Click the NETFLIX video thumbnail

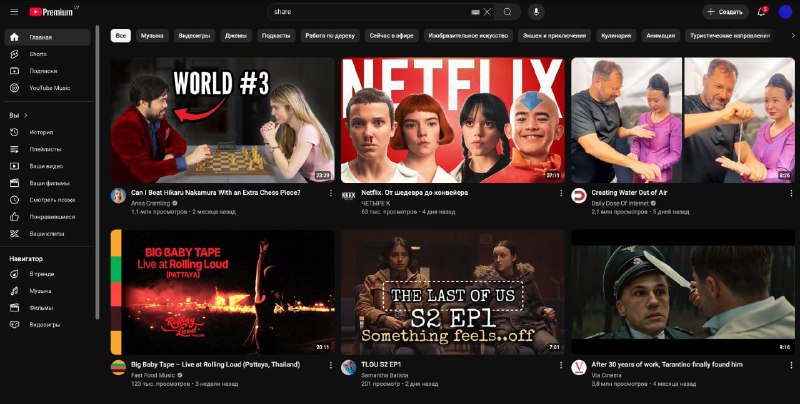tap(453, 120)
